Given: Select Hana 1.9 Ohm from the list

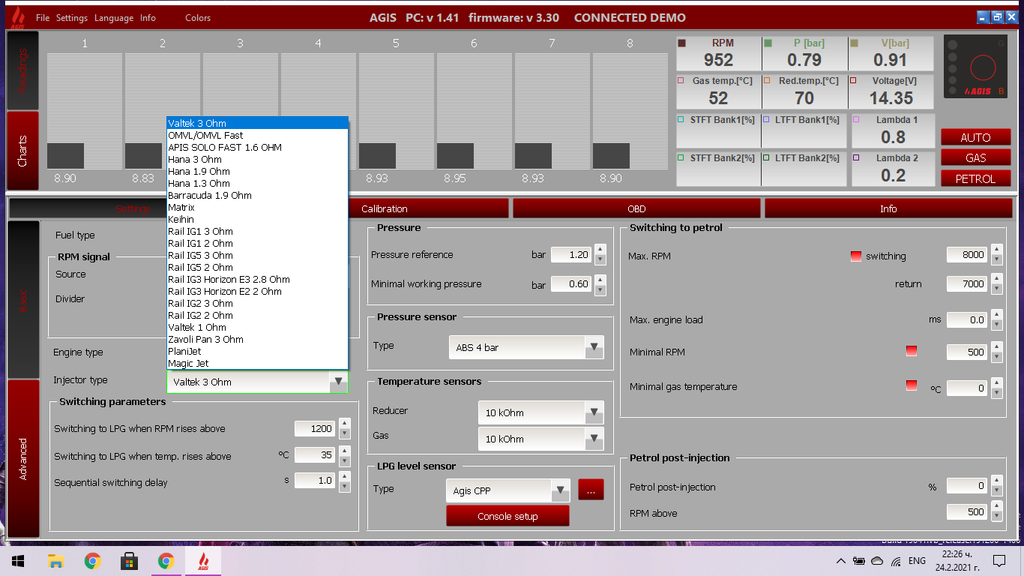Looking at the screenshot, I should (257, 171).
